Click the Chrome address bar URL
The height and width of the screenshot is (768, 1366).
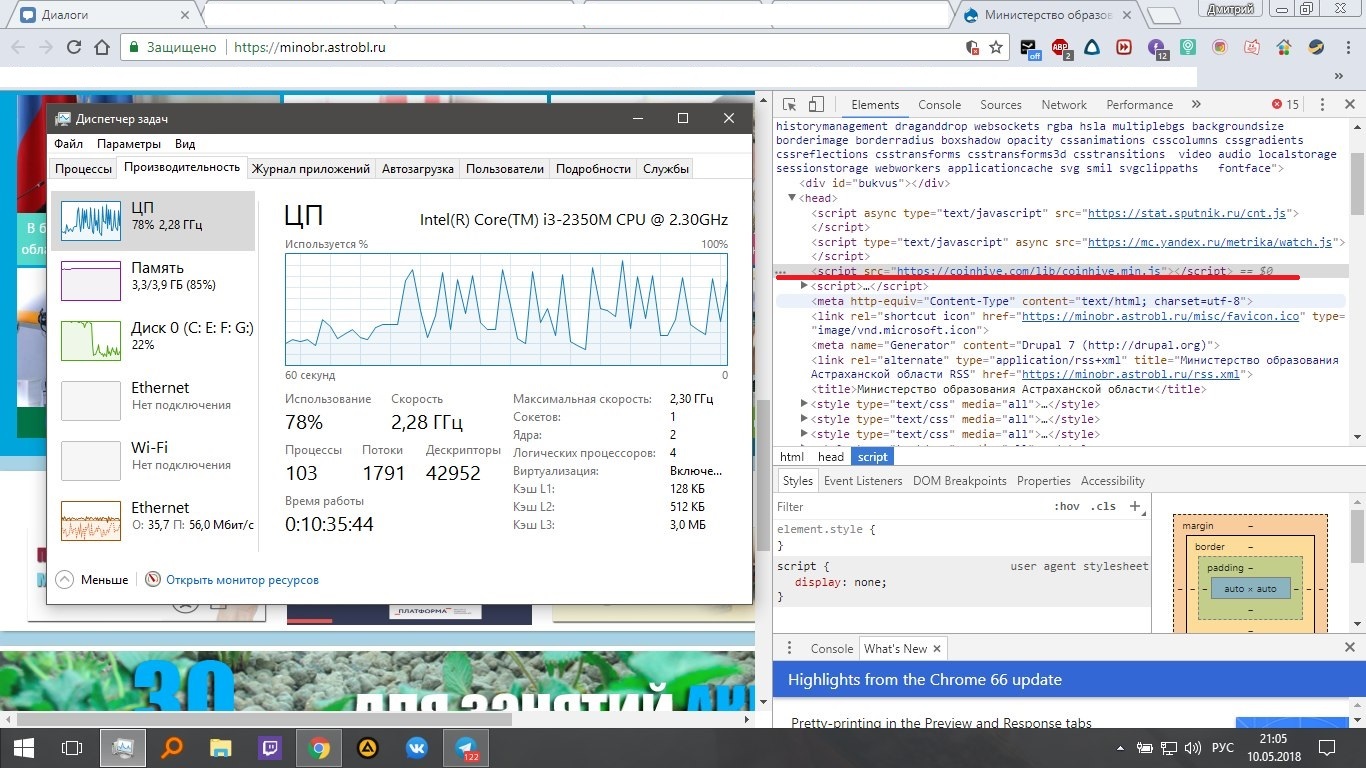(x=310, y=47)
